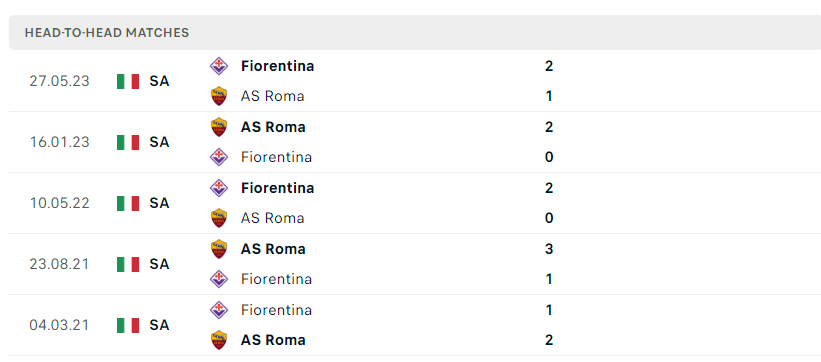Click AS Roma score 3 in 23.08.21 match
This screenshot has height=362, width=821.
[x=549, y=249]
